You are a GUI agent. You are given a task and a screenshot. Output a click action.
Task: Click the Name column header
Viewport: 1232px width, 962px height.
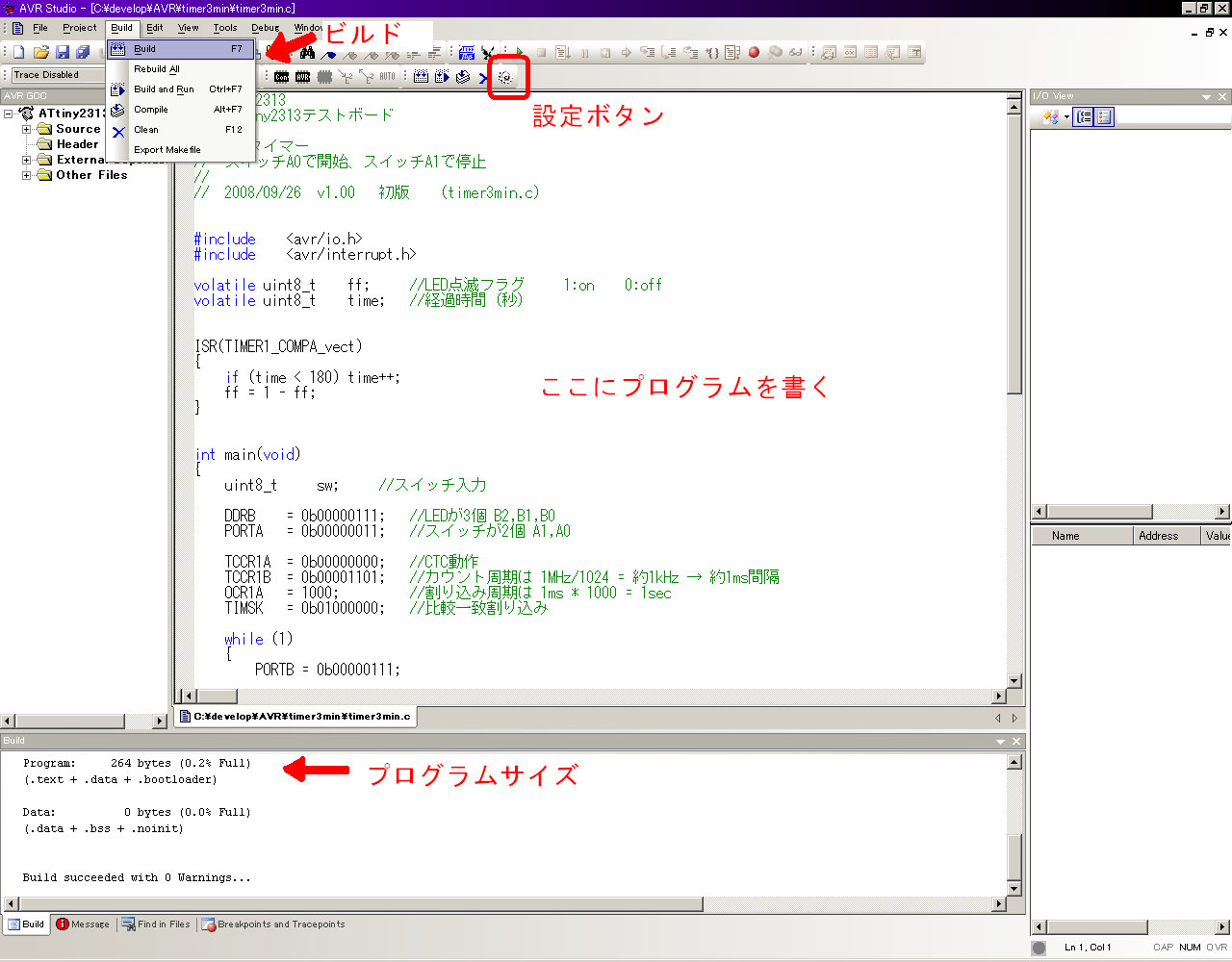pyautogui.click(x=1082, y=536)
